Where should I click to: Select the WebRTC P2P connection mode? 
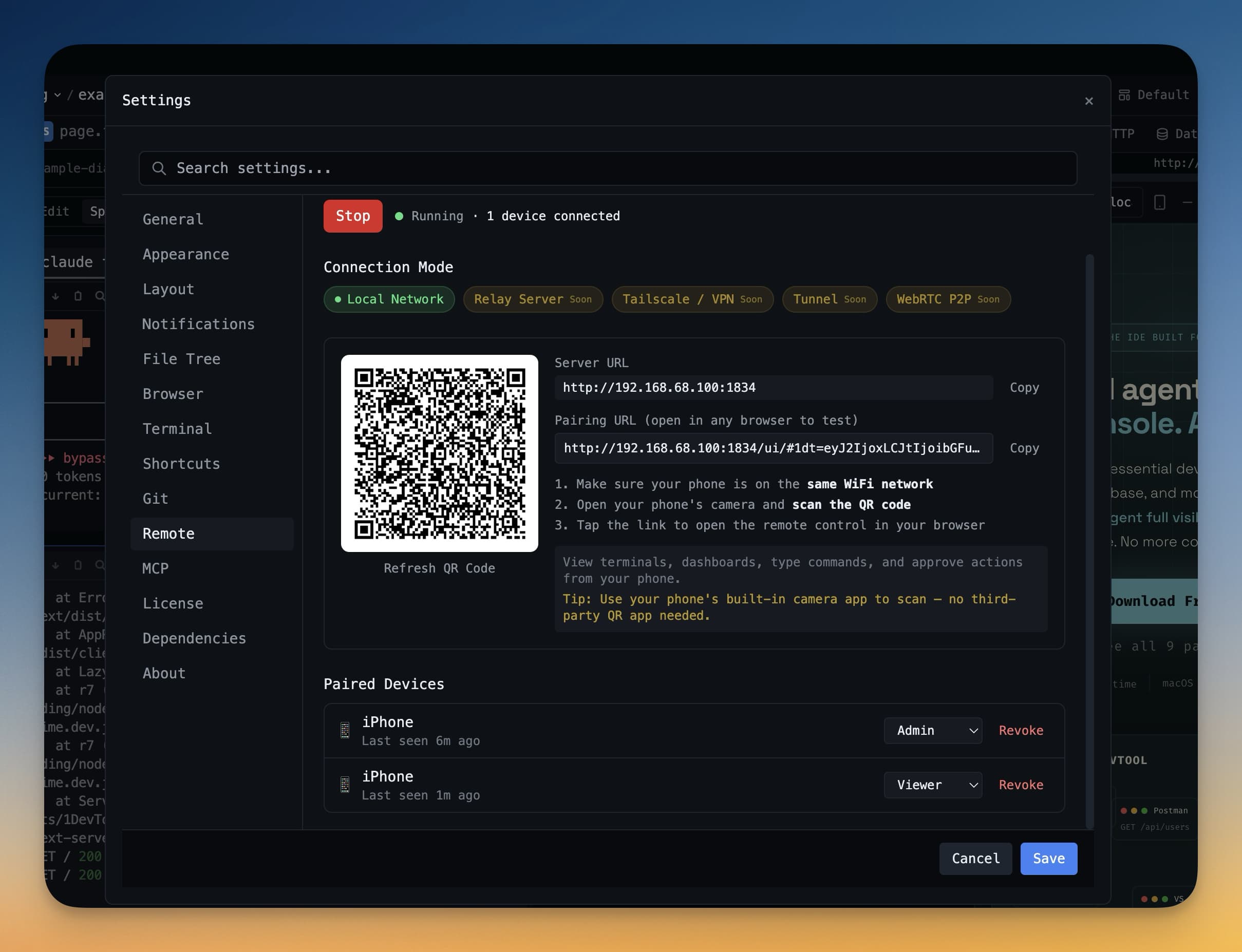[x=948, y=299]
